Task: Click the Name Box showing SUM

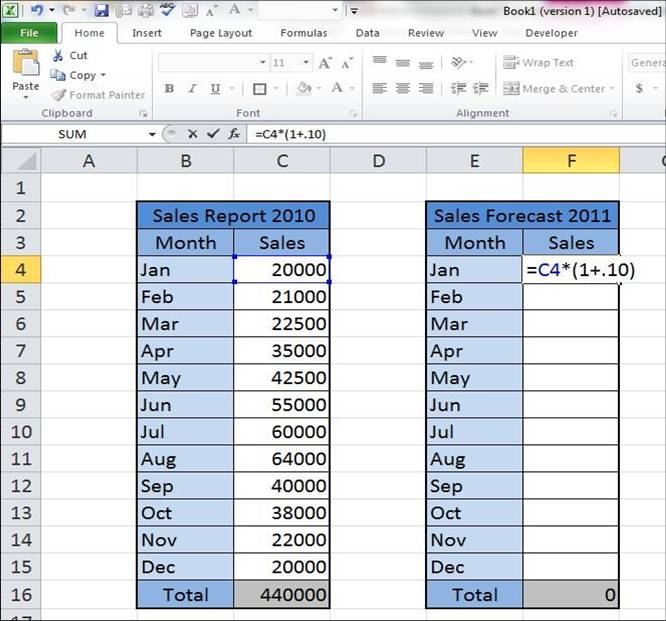Action: click(x=72, y=134)
